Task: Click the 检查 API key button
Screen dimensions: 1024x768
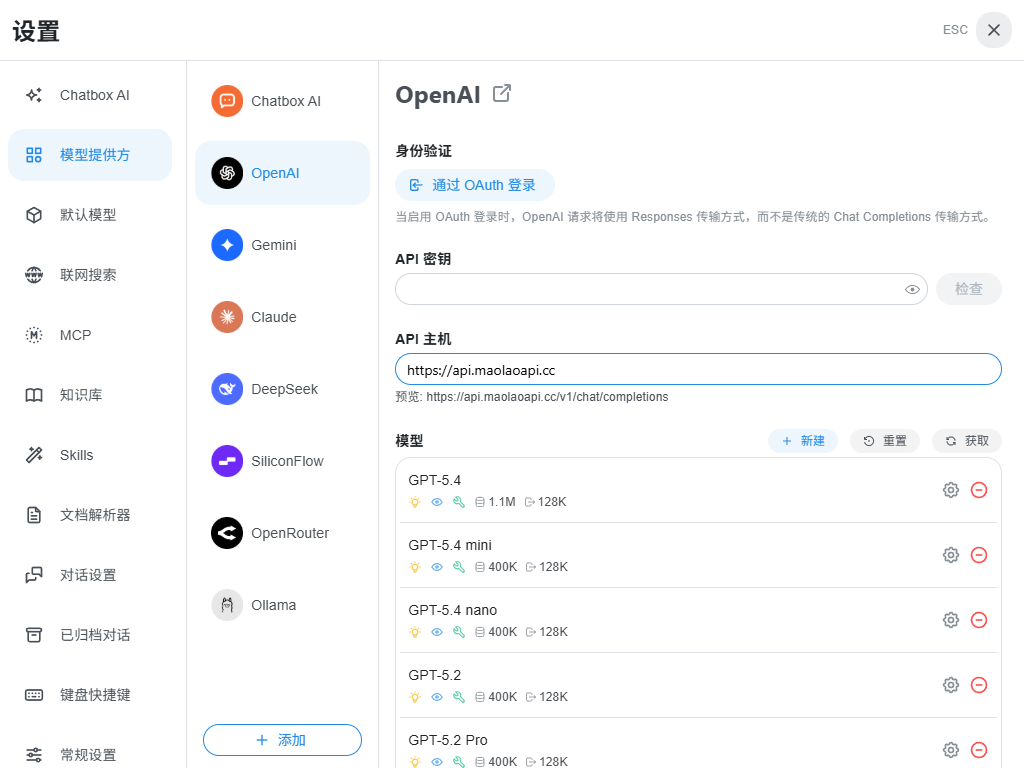Action: pyautogui.click(x=968, y=289)
